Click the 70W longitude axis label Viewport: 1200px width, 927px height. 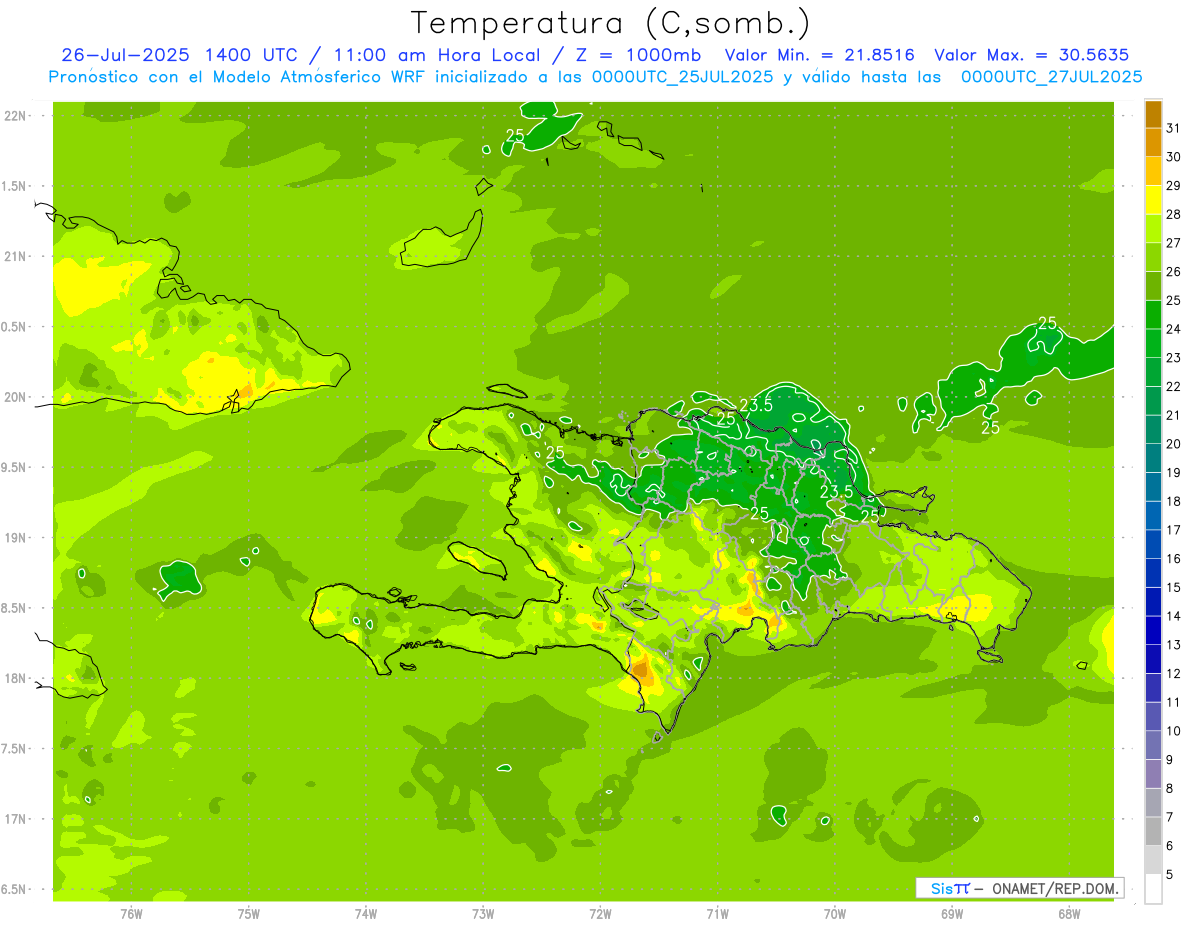pos(835,914)
